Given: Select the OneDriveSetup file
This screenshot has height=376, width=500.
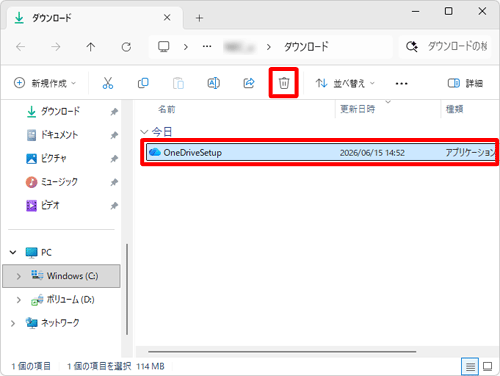Looking at the screenshot, I should 321,153.
